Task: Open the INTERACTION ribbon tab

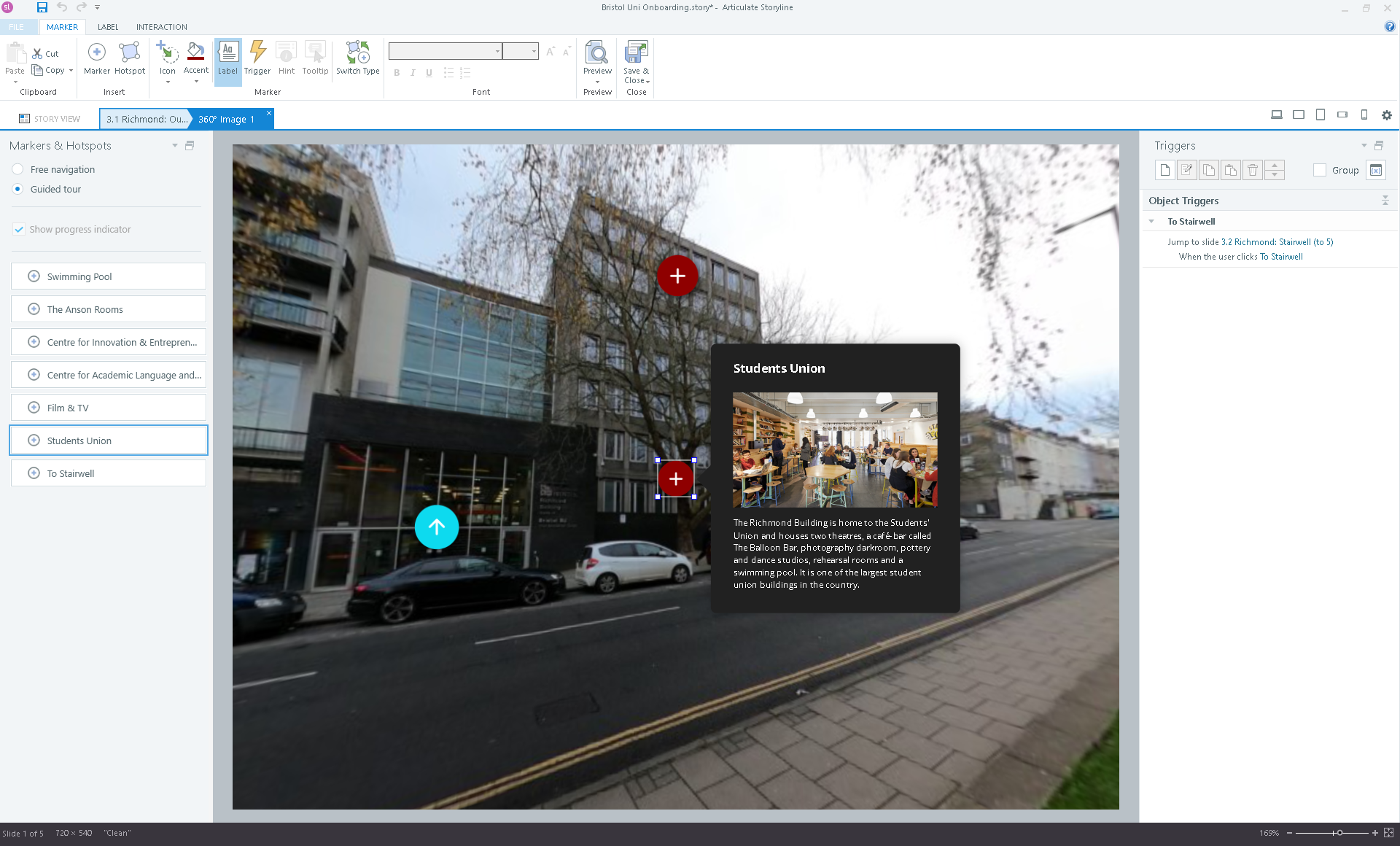Action: 161,27
